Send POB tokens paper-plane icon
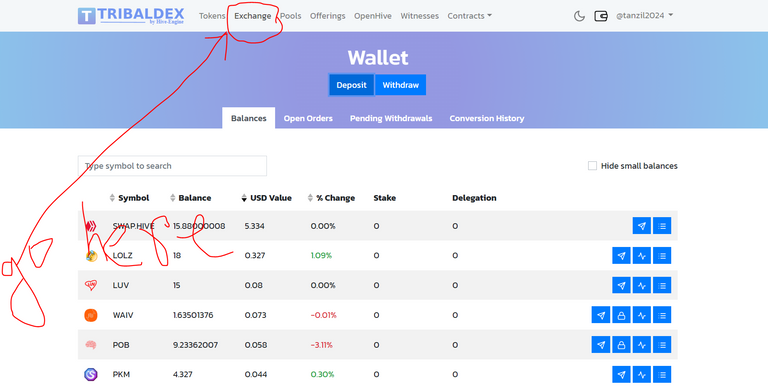Image resolution: width=768 pixels, height=389 pixels. [x=601, y=345]
